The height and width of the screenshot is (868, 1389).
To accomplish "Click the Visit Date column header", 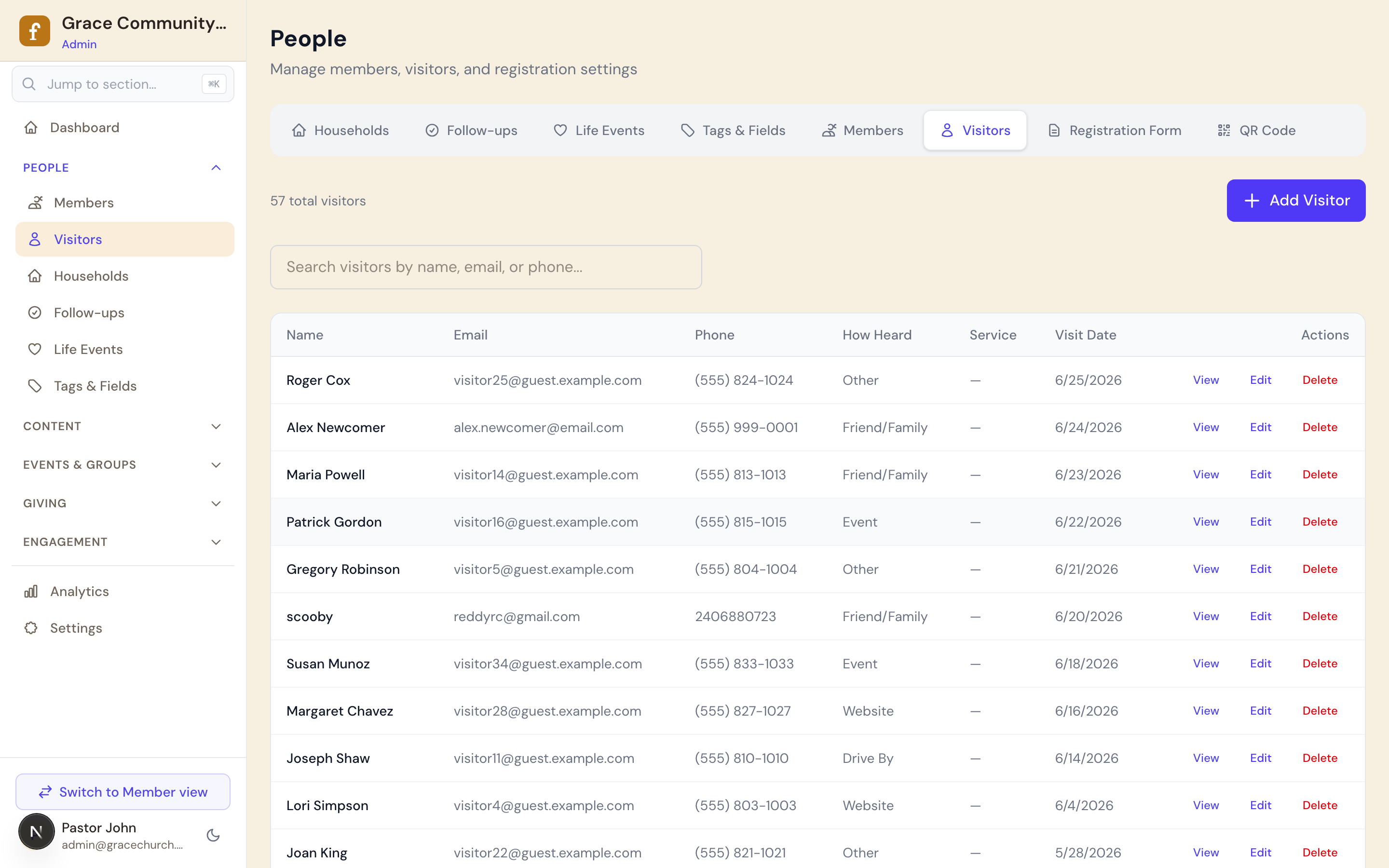I will click(1085, 335).
